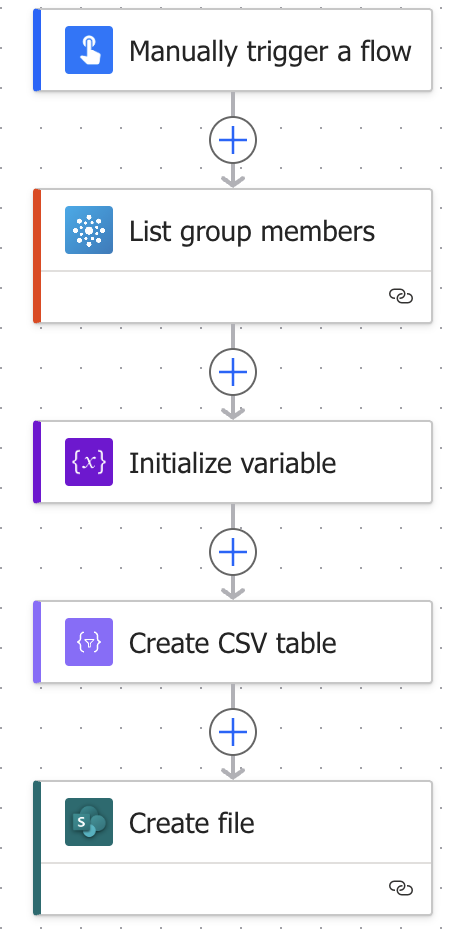Open the List group members action title
Image resolution: width=466 pixels, height=930 pixels.
(x=252, y=231)
